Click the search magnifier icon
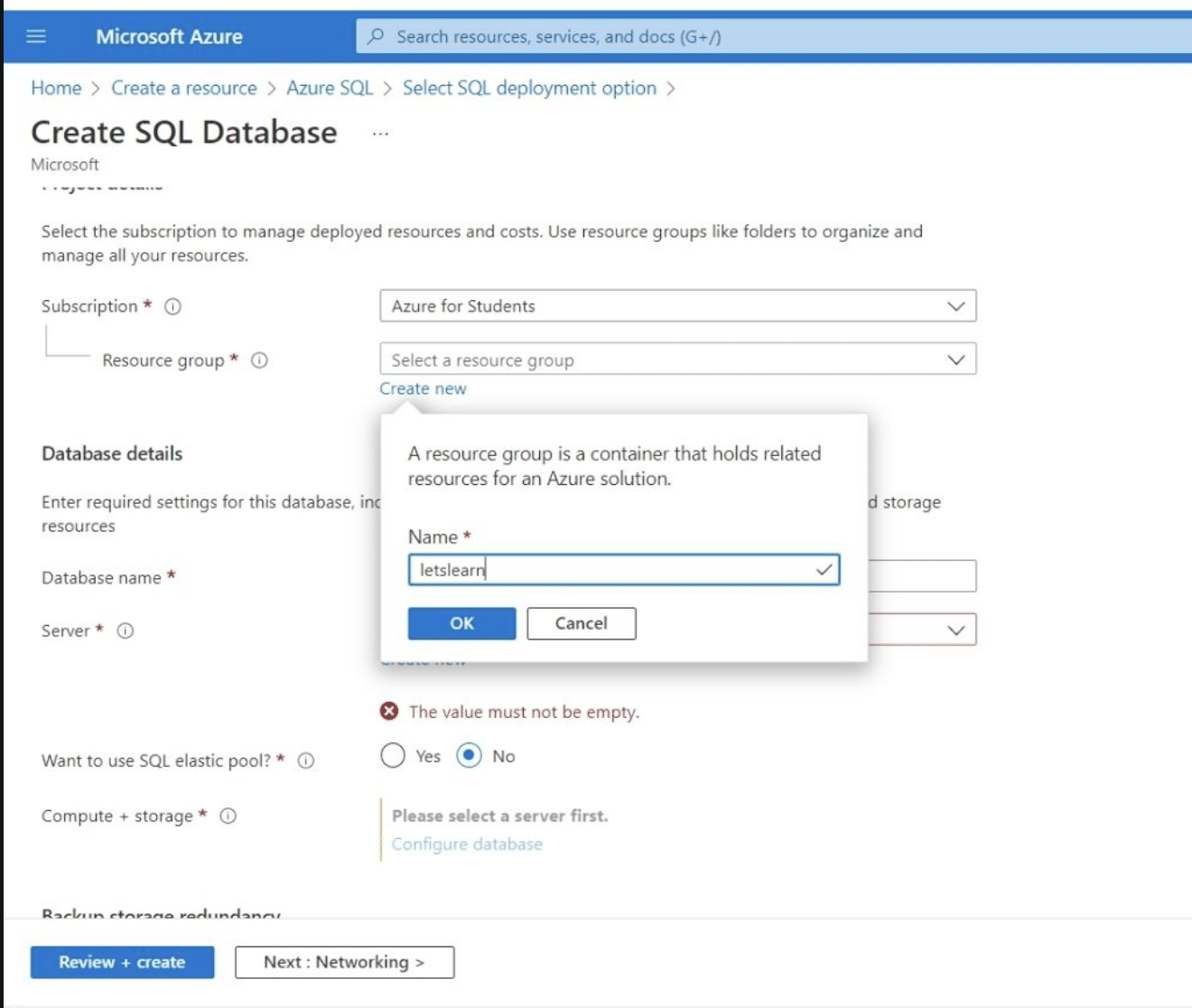 (376, 36)
